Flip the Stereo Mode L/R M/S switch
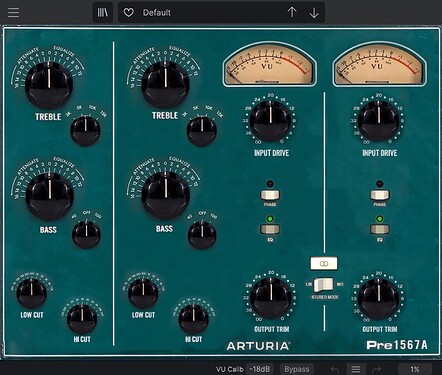 [x=324, y=284]
